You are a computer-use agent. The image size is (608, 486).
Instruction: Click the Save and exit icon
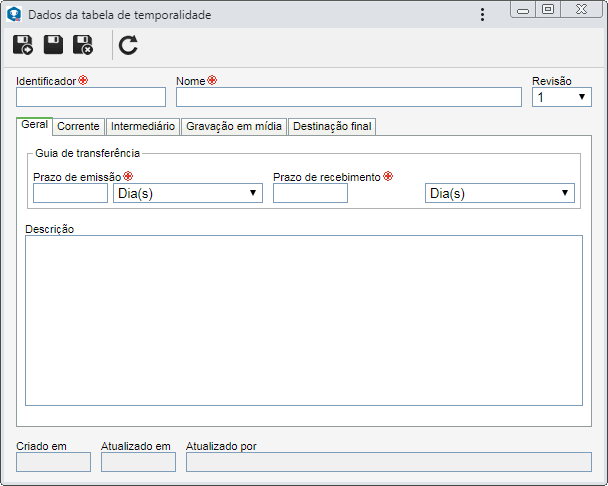(83, 45)
